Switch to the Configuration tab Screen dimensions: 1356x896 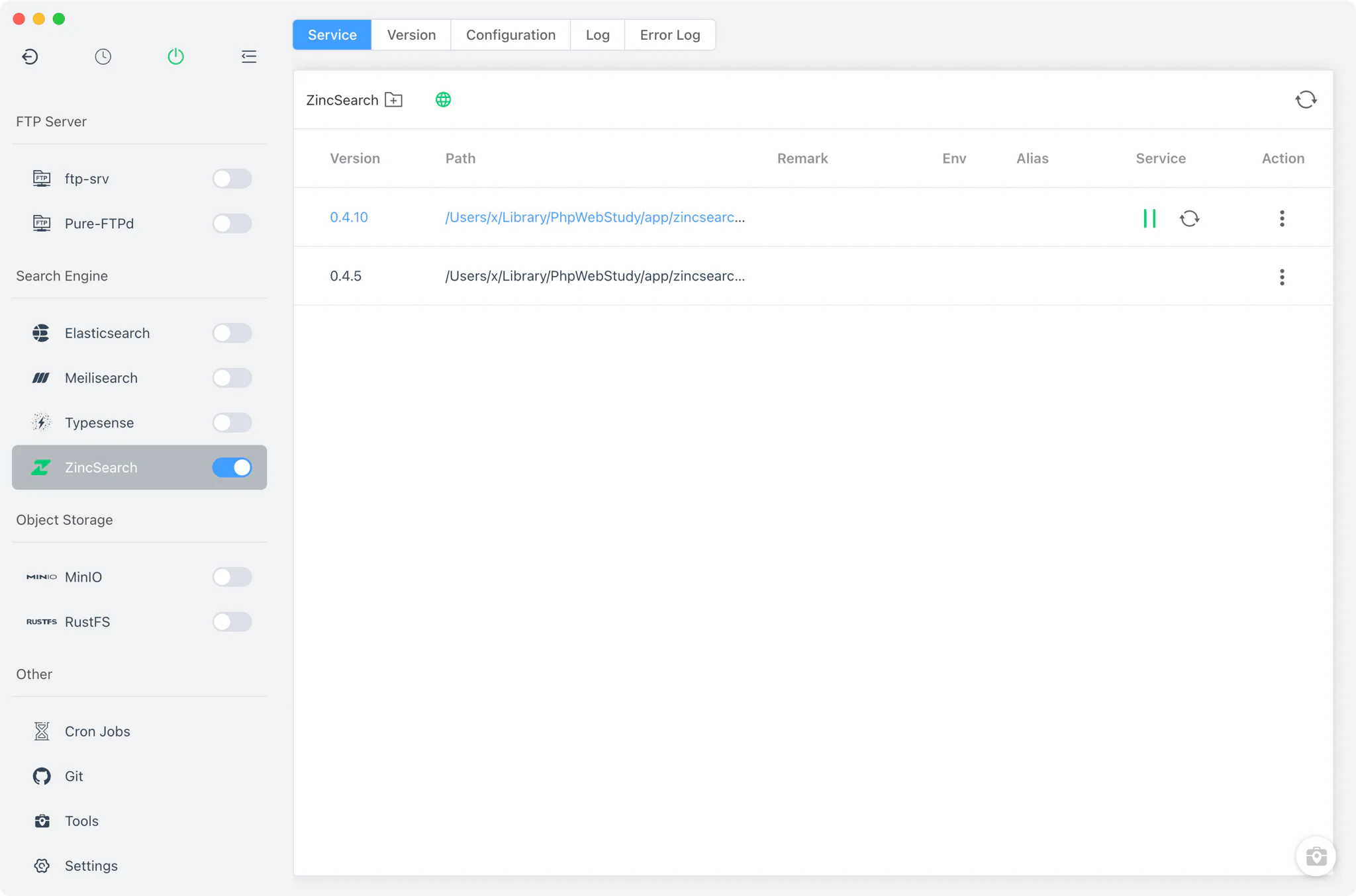pyautogui.click(x=510, y=35)
